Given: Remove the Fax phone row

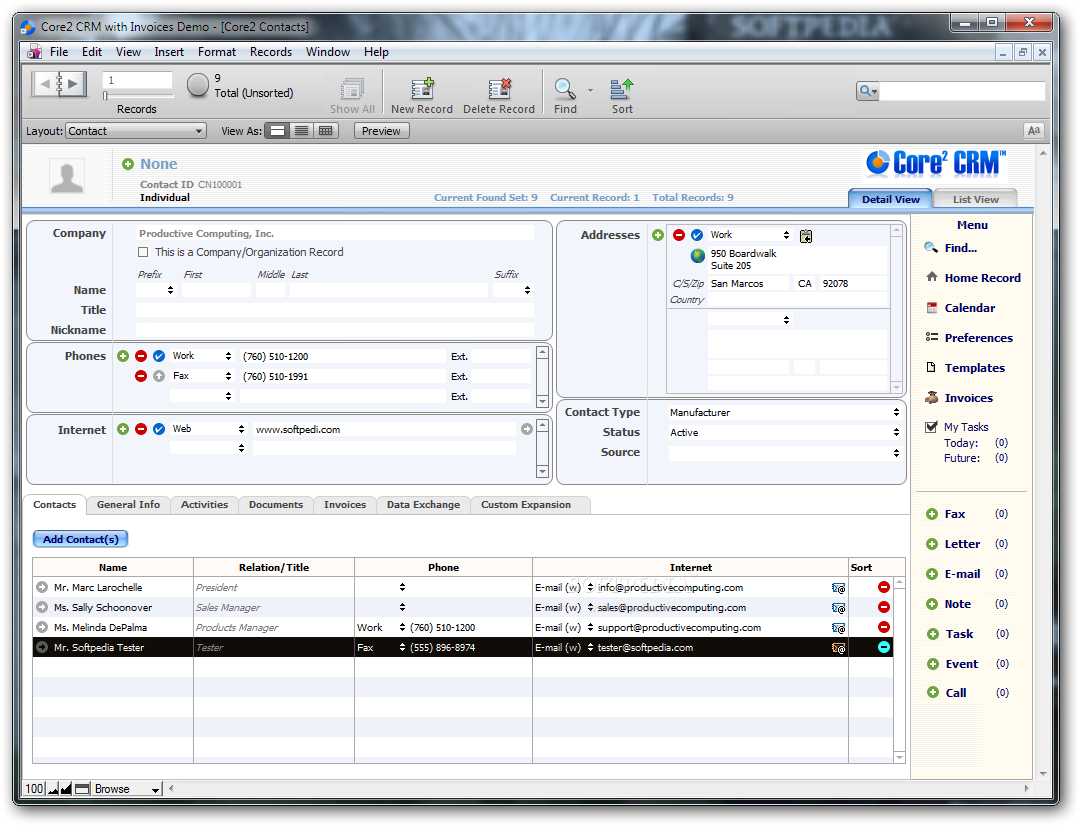Looking at the screenshot, I should coord(141,376).
